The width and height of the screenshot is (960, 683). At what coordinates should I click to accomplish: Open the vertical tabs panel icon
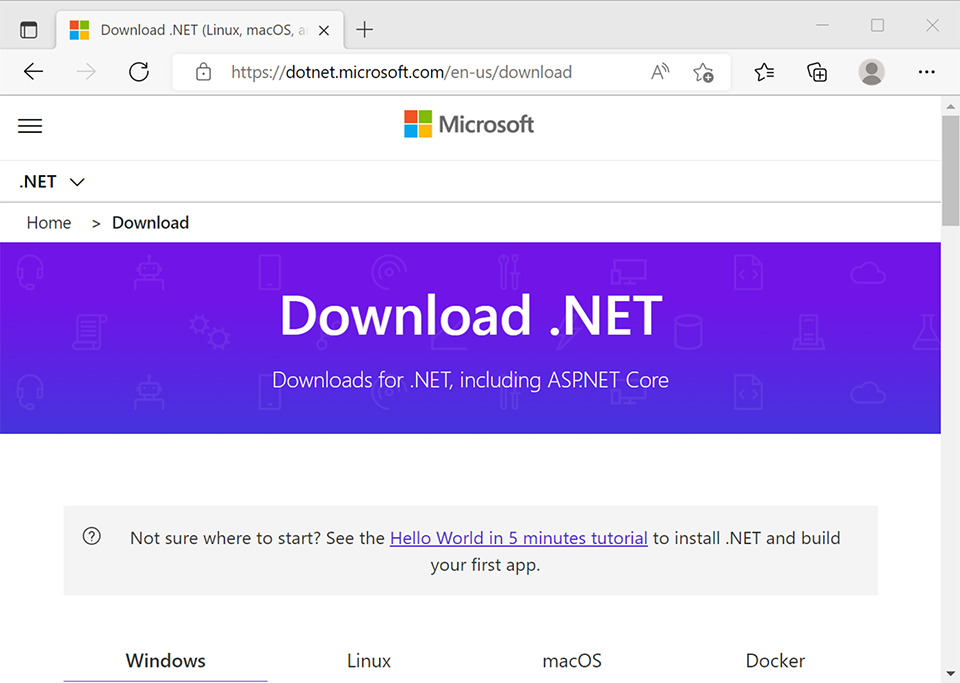(29, 29)
